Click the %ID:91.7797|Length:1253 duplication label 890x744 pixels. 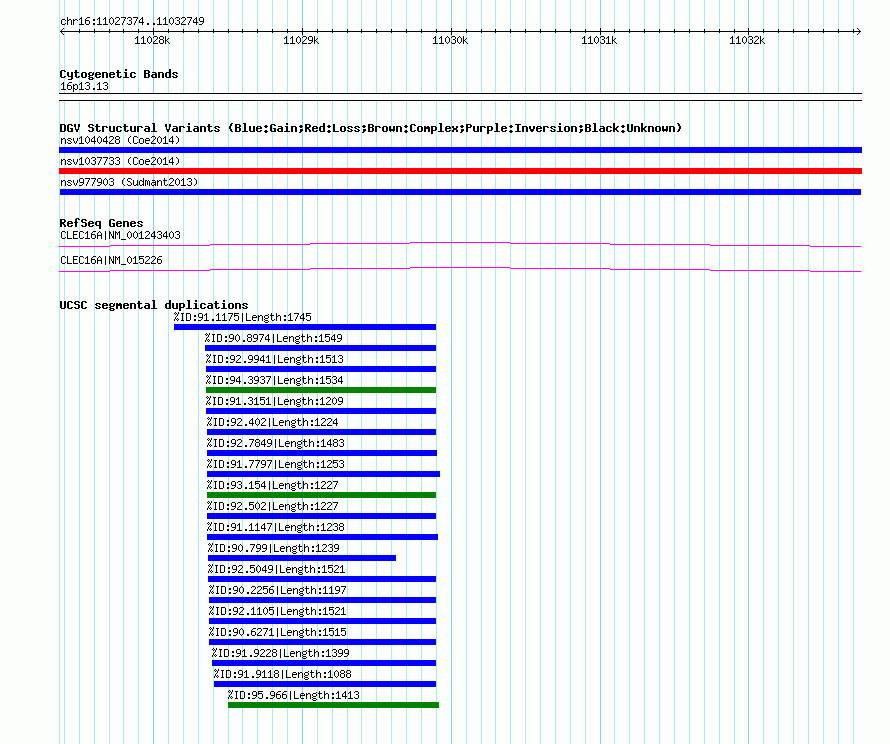tap(276, 464)
